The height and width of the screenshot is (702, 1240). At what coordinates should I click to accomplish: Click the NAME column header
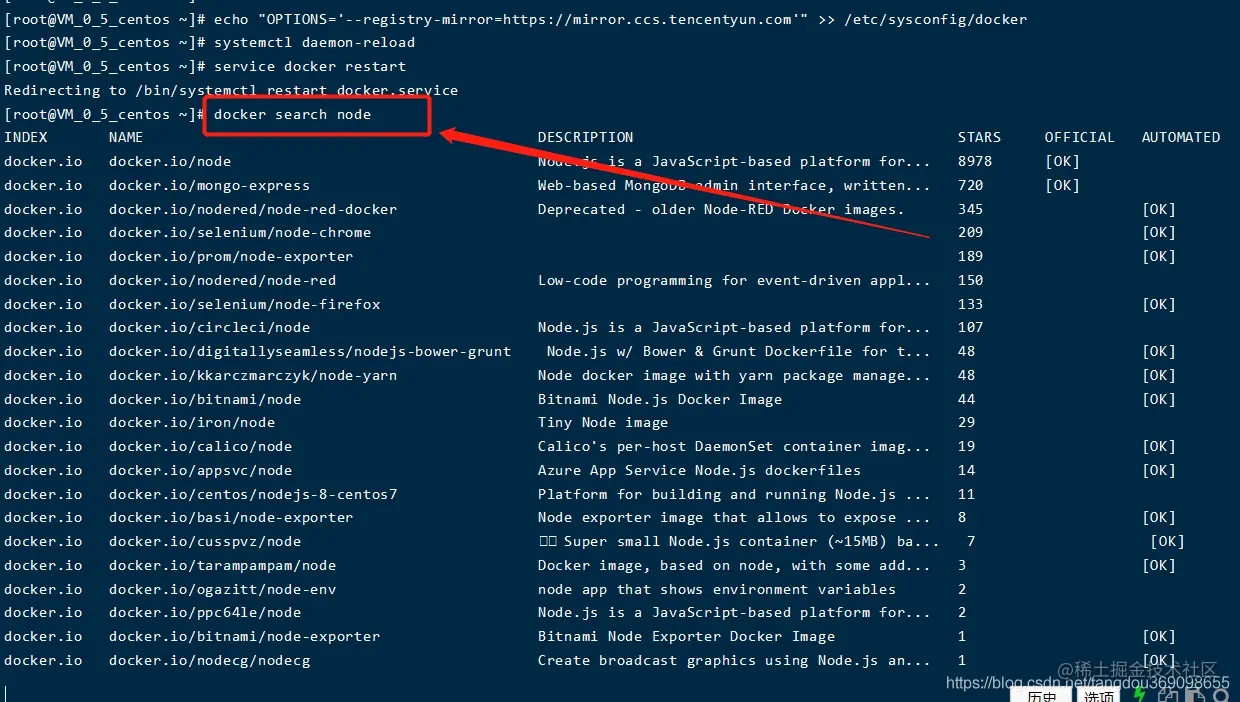pos(126,138)
